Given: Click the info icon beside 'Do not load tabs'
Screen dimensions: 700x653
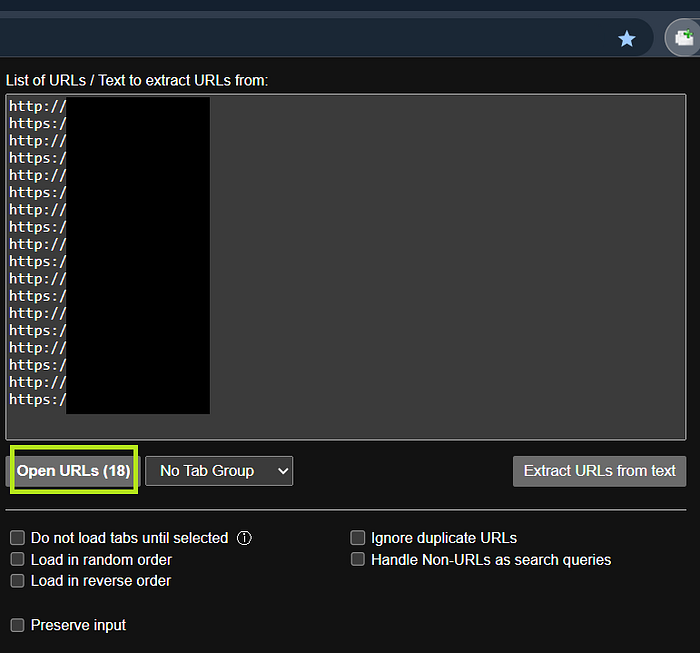Looking at the screenshot, I should point(244,538).
